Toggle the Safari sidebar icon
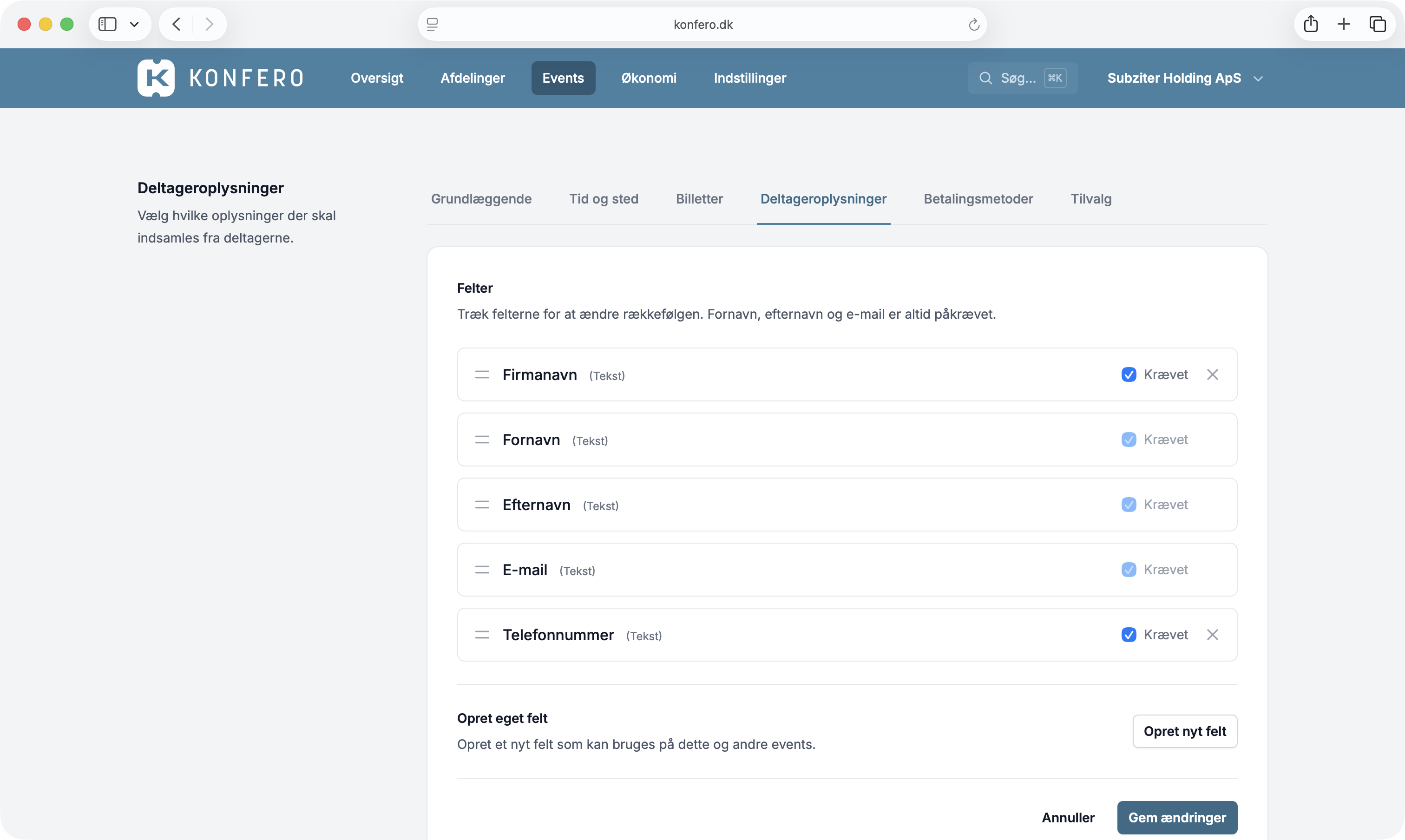Image resolution: width=1405 pixels, height=840 pixels. [x=107, y=24]
